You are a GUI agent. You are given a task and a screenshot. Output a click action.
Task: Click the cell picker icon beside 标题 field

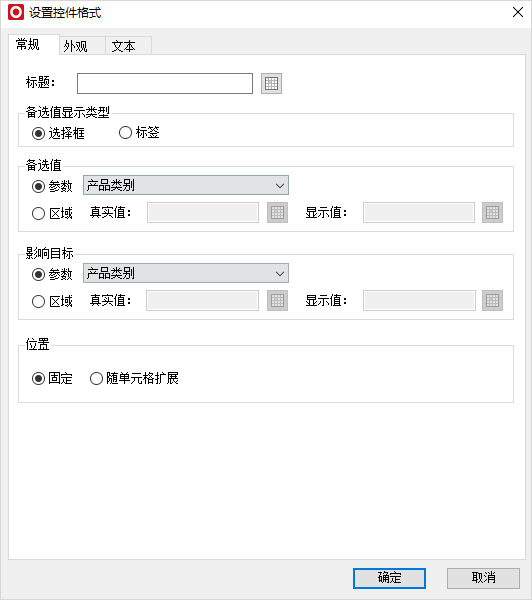[271, 83]
